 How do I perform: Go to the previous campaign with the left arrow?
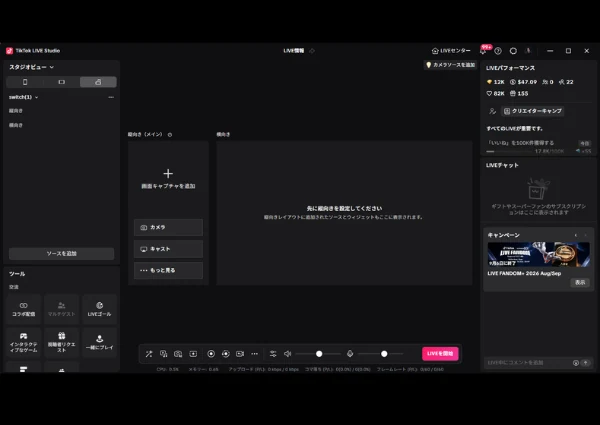pos(576,235)
